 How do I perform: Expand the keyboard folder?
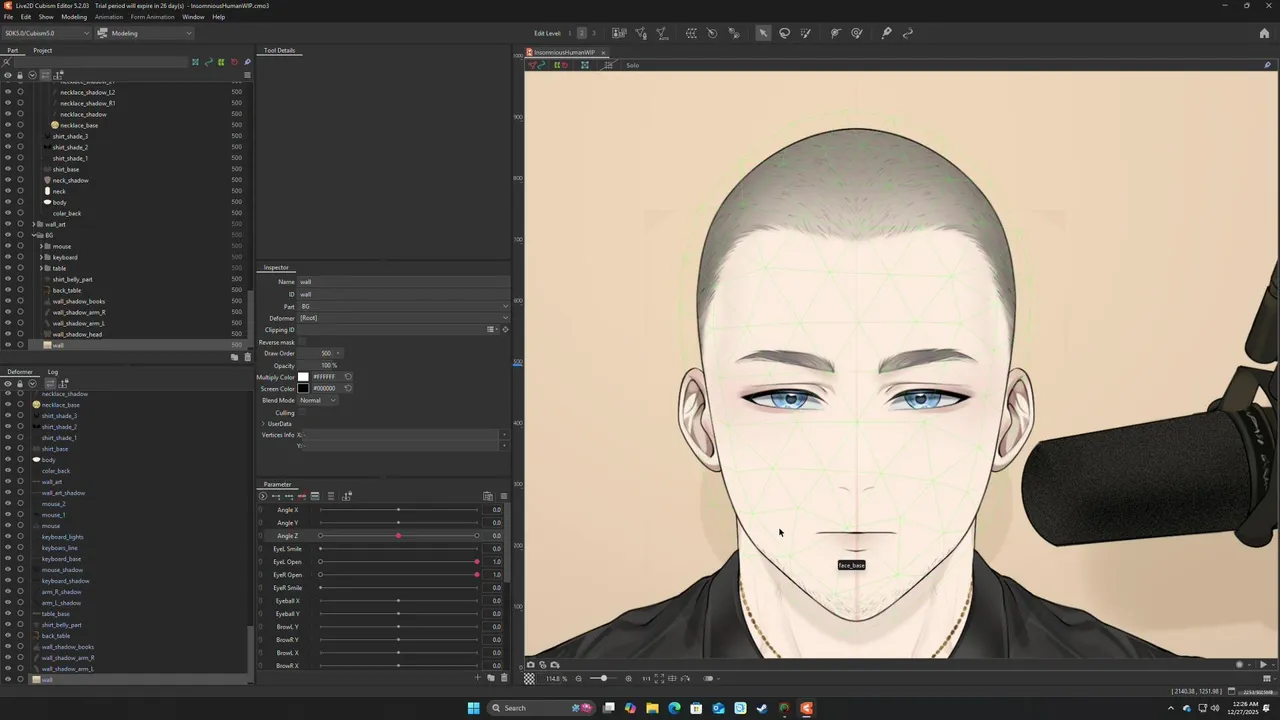tap(42, 257)
